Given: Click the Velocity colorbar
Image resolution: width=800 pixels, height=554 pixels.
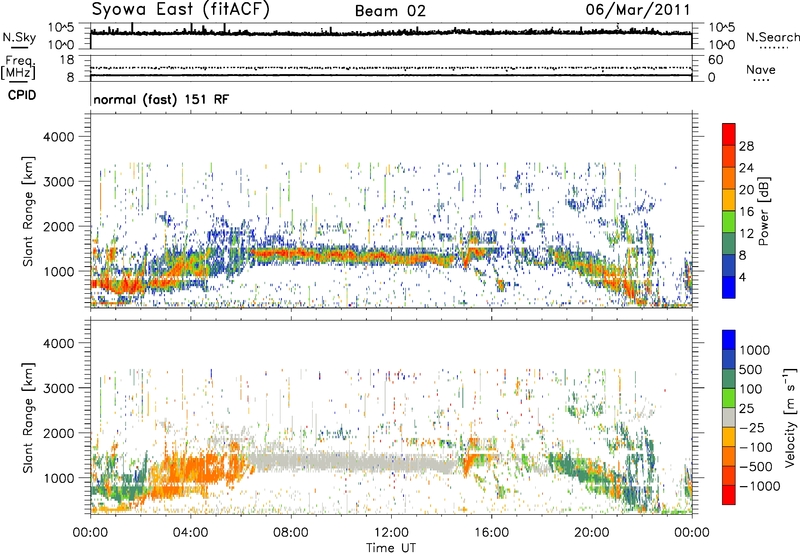Looking at the screenshot, I should [729, 417].
